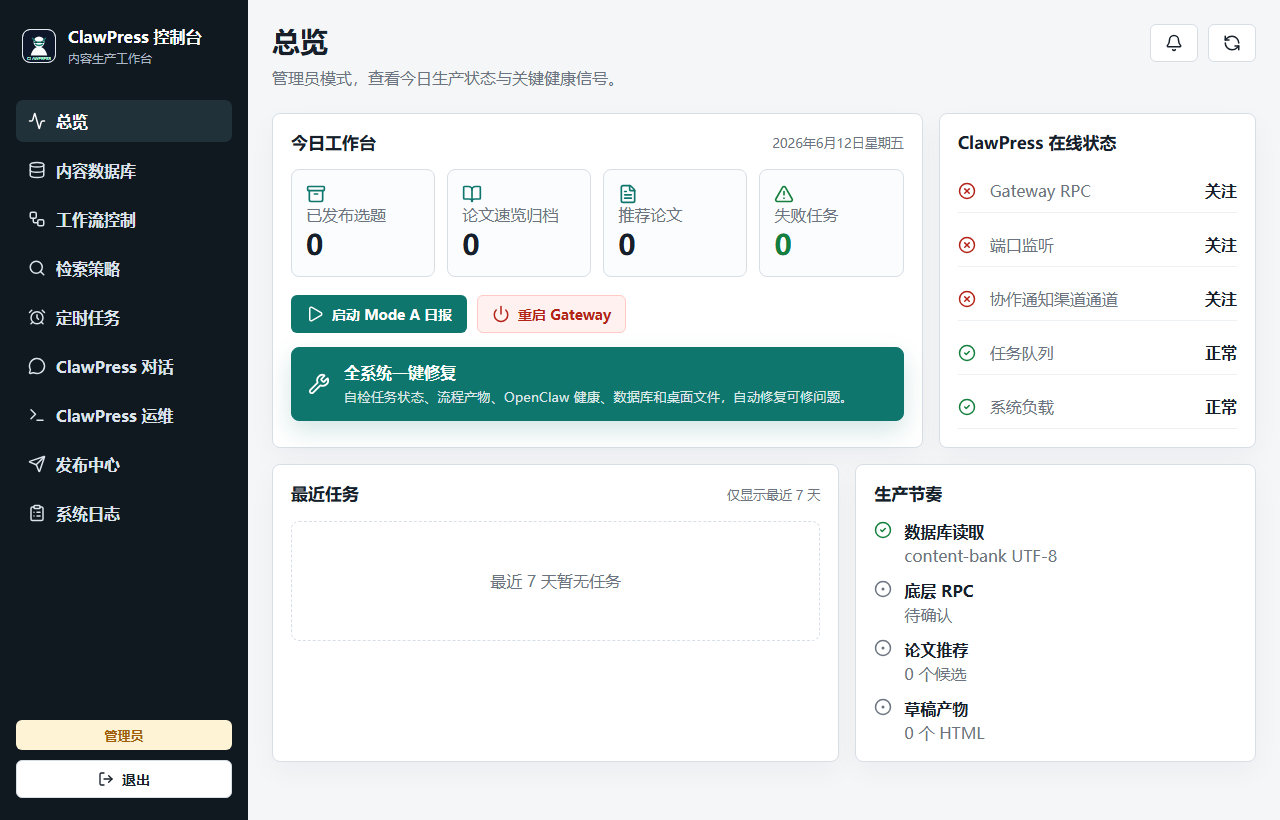Click the date 2026年6月12日星期五
Image resolution: width=1280 pixels, height=820 pixels.
838,143
